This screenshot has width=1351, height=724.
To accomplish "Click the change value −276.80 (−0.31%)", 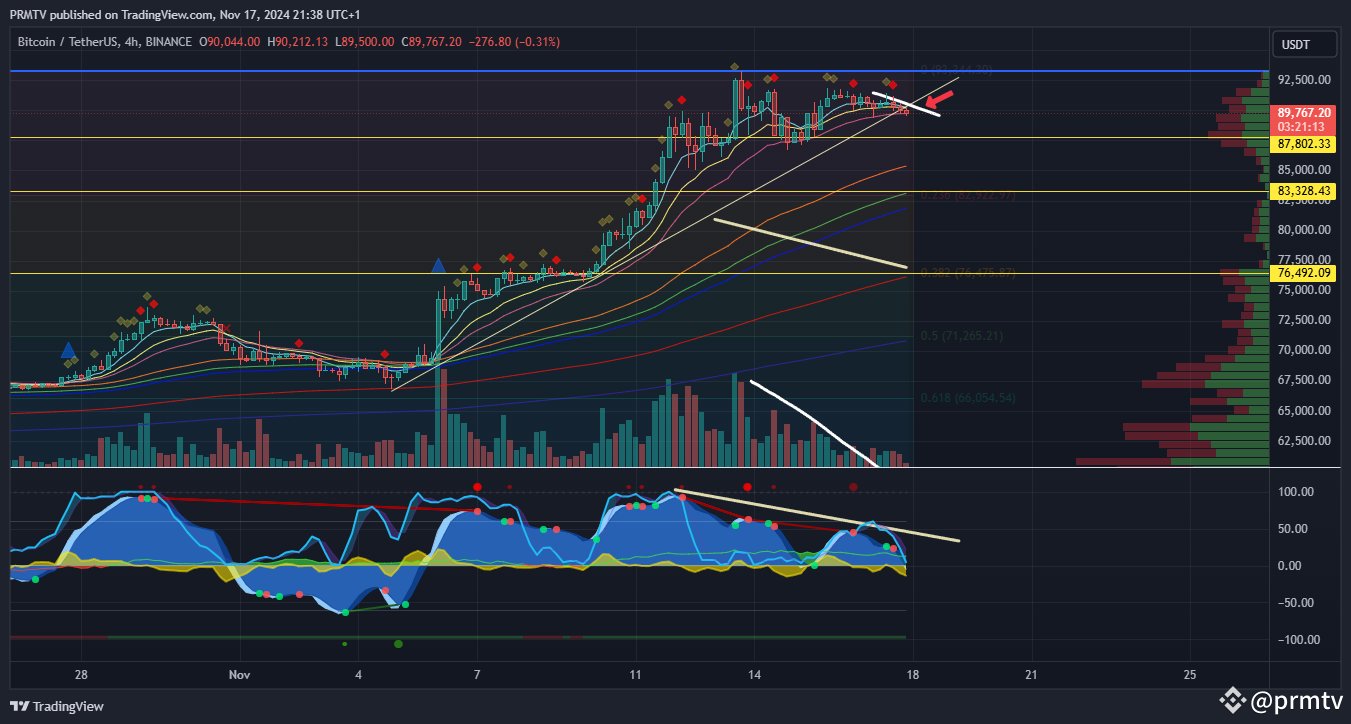I will [514, 42].
